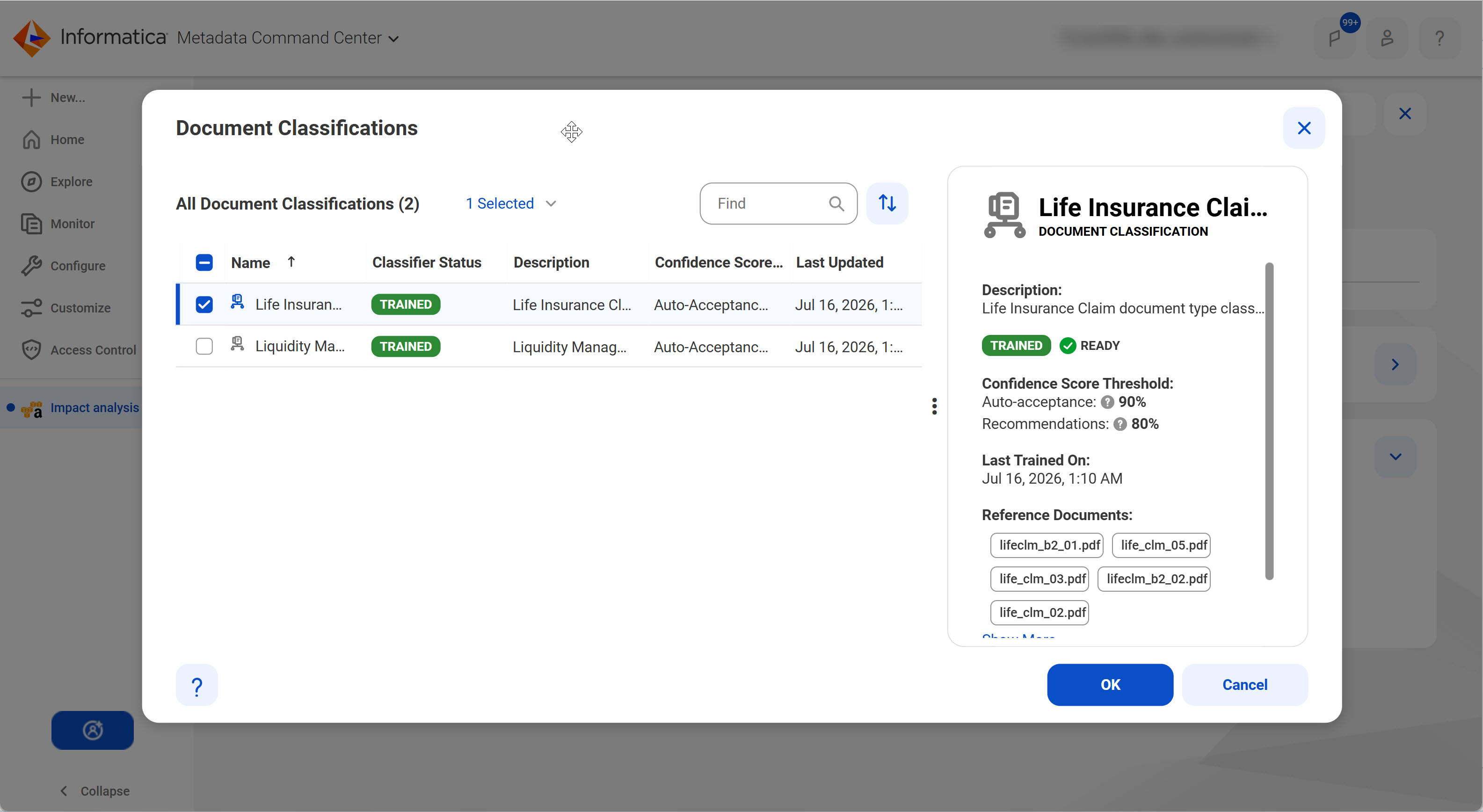Click the Liquidity row Auto-Acceptanc... cell

(711, 347)
